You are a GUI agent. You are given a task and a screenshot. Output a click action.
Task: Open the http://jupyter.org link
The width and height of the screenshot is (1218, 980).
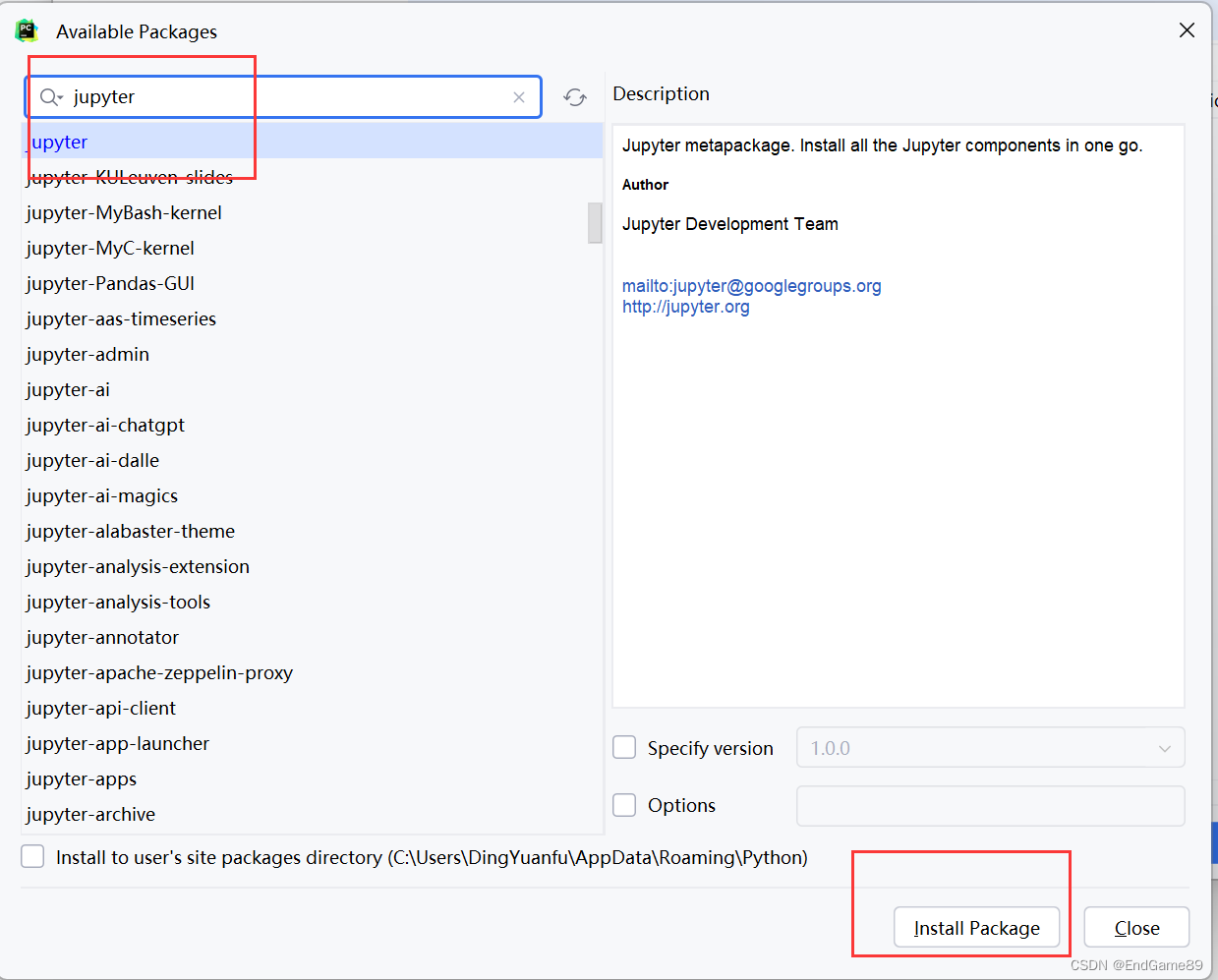[686, 307]
